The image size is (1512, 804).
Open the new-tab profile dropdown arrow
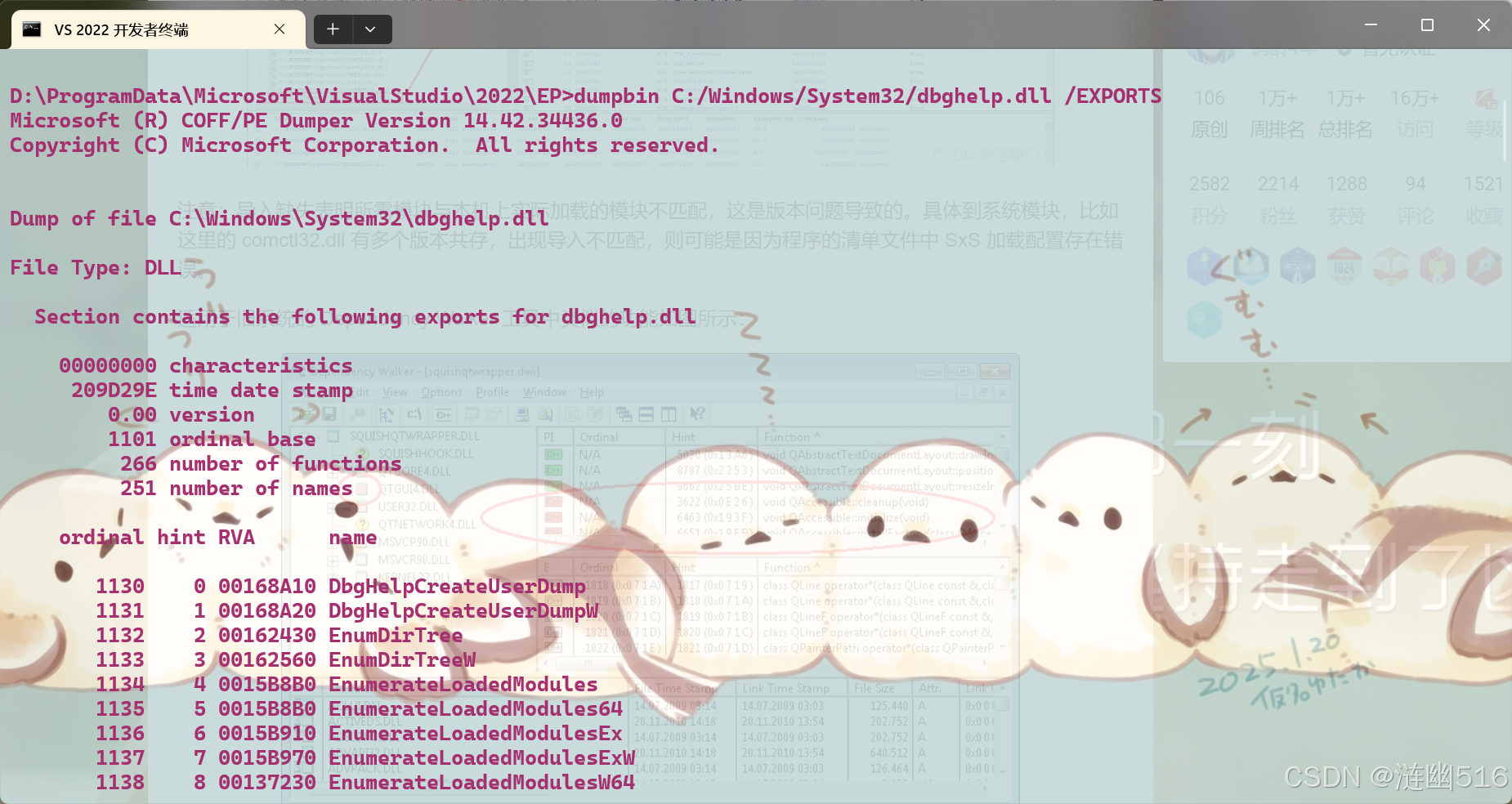(370, 29)
